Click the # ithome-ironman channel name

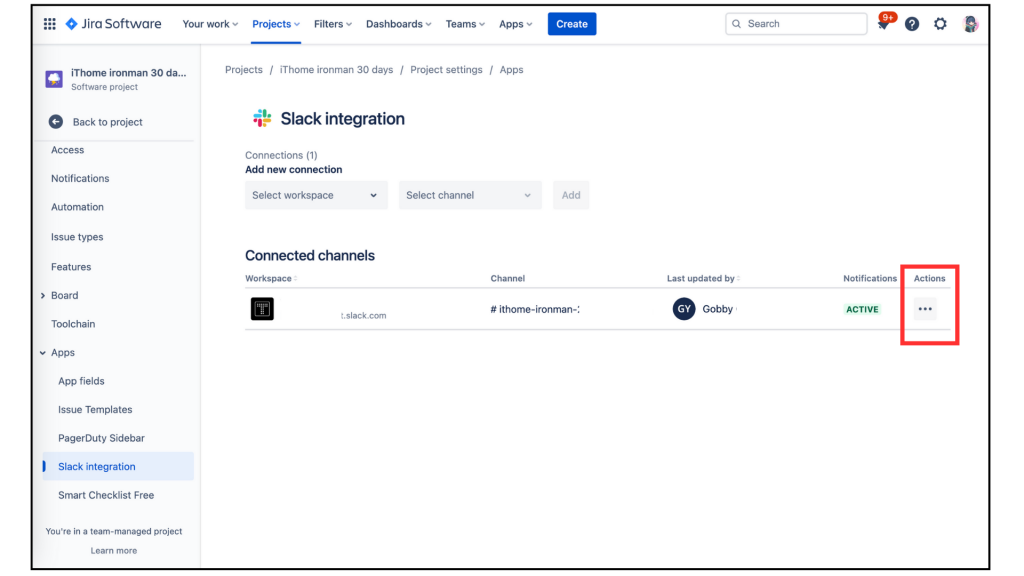[x=535, y=310]
